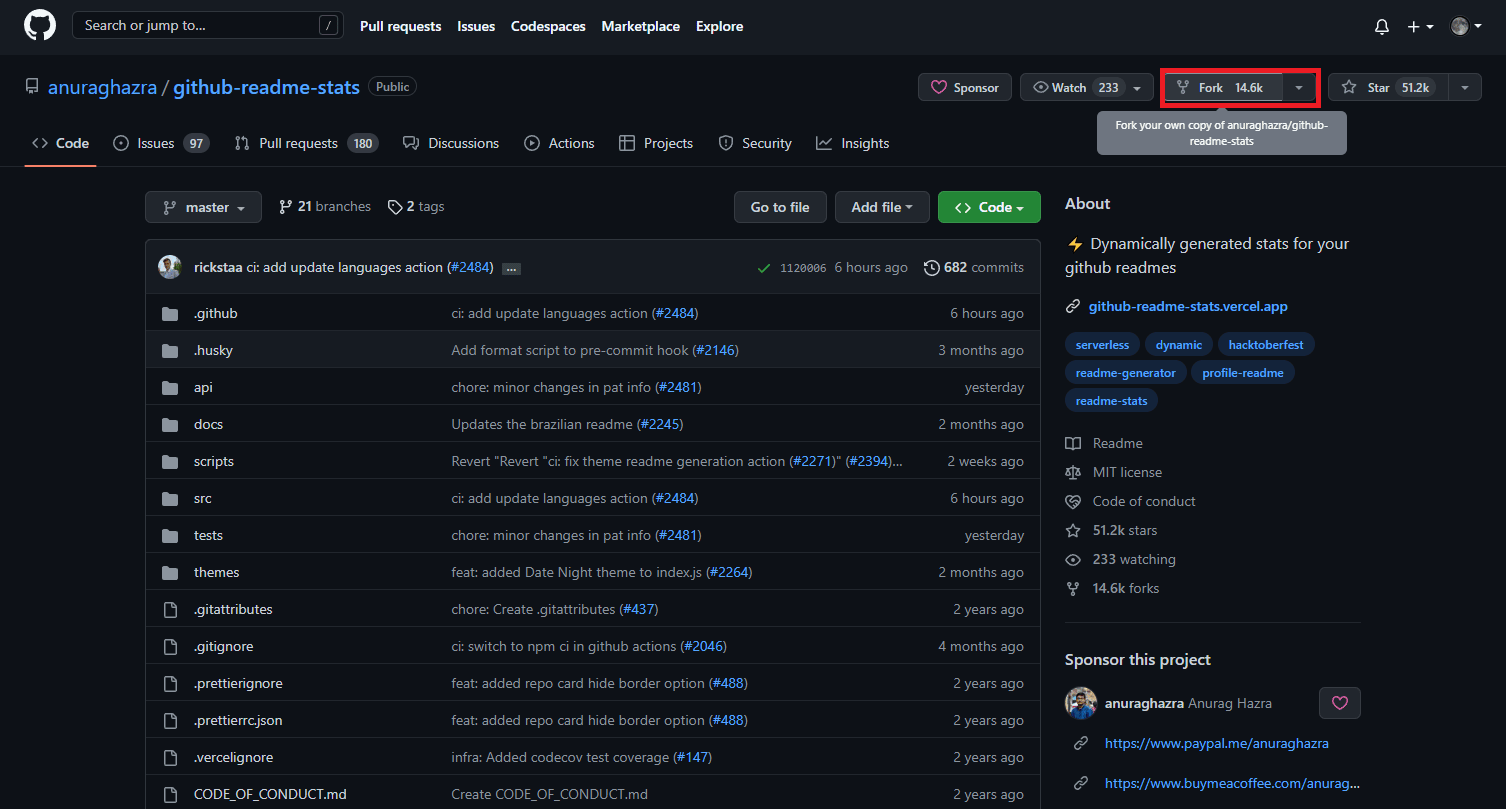Viewport: 1506px width, 809px height.
Task: Open the user avatar menu
Action: point(1465,27)
